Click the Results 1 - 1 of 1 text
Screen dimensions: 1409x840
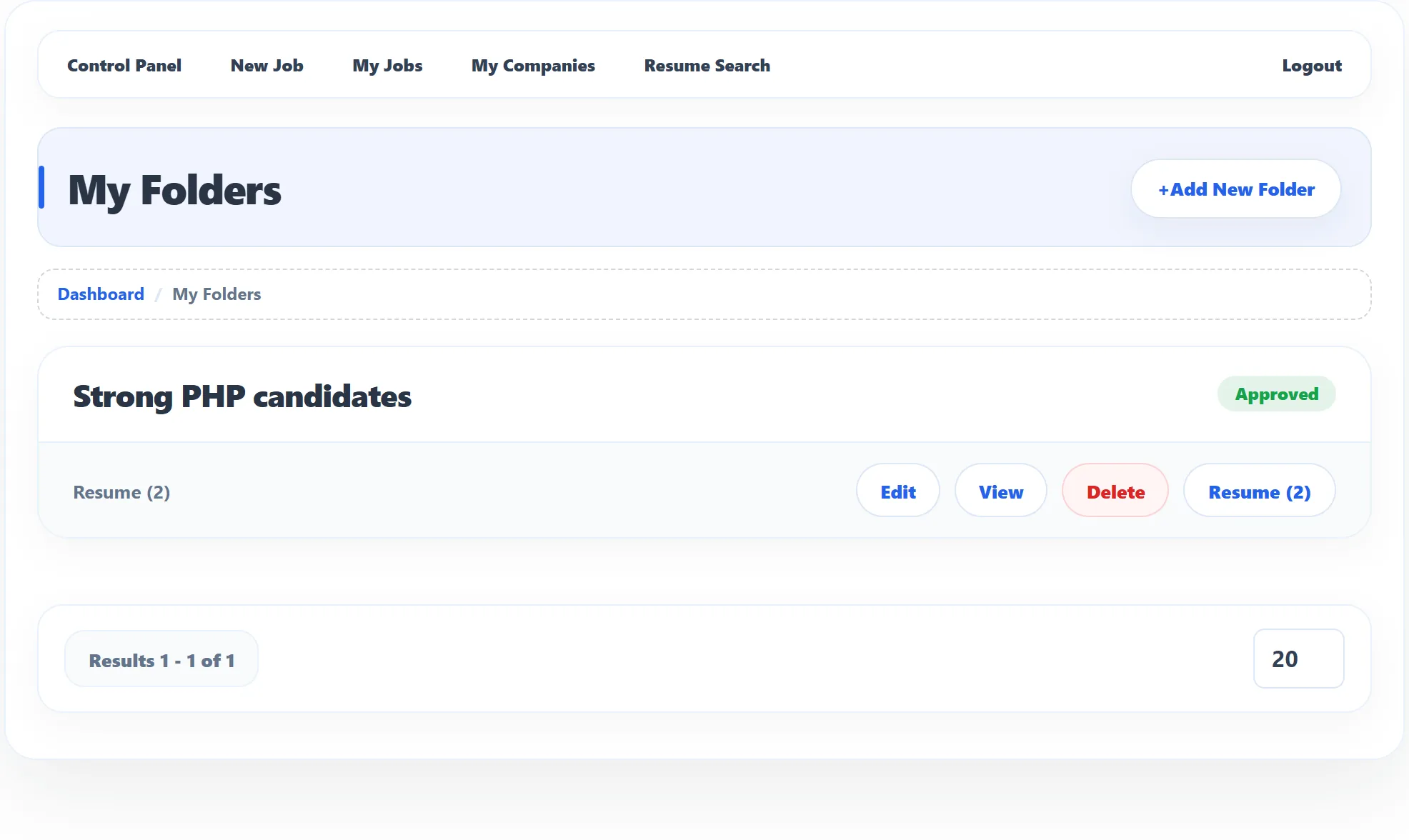point(161,660)
